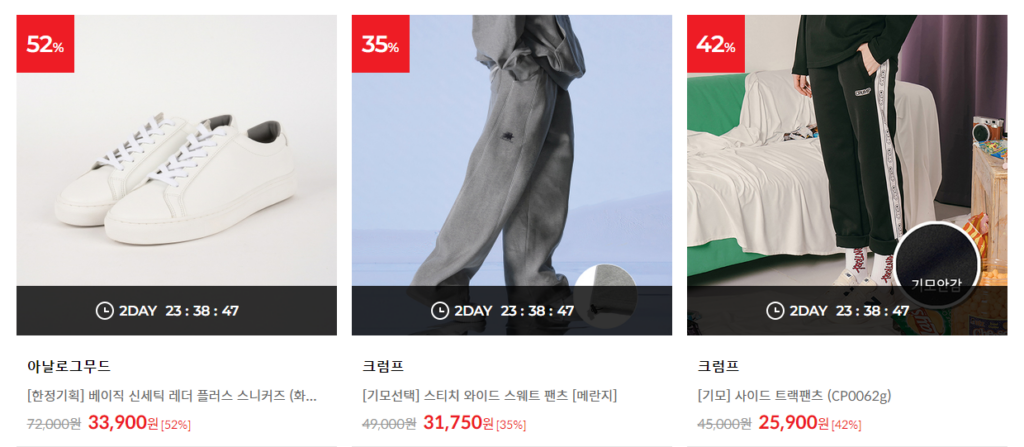Screen dimensions: 1024x447
Task: Click clock icon on track pants timer
Action: tap(775, 310)
